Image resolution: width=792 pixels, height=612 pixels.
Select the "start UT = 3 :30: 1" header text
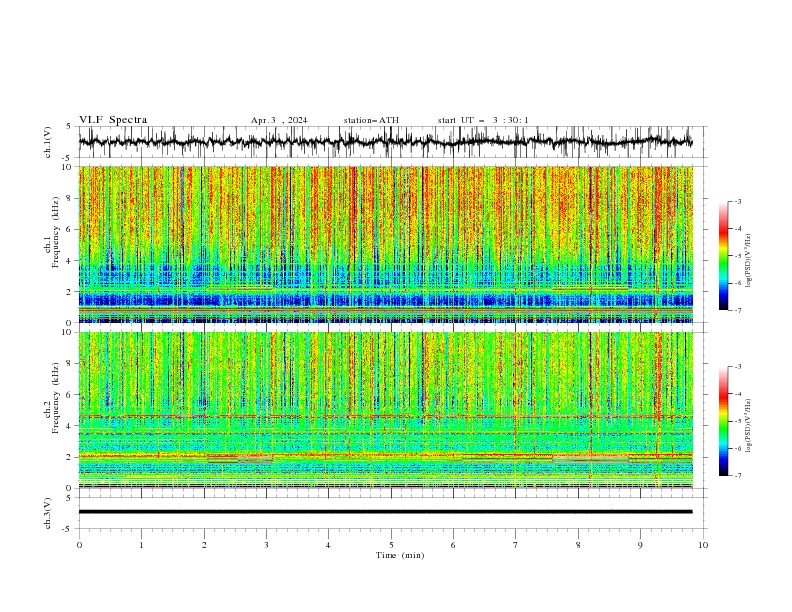(x=483, y=120)
